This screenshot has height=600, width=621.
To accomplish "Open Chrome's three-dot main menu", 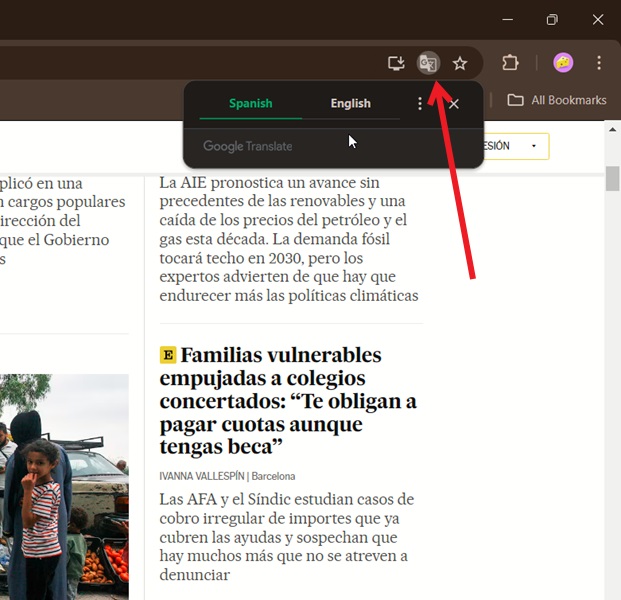I will coord(599,63).
